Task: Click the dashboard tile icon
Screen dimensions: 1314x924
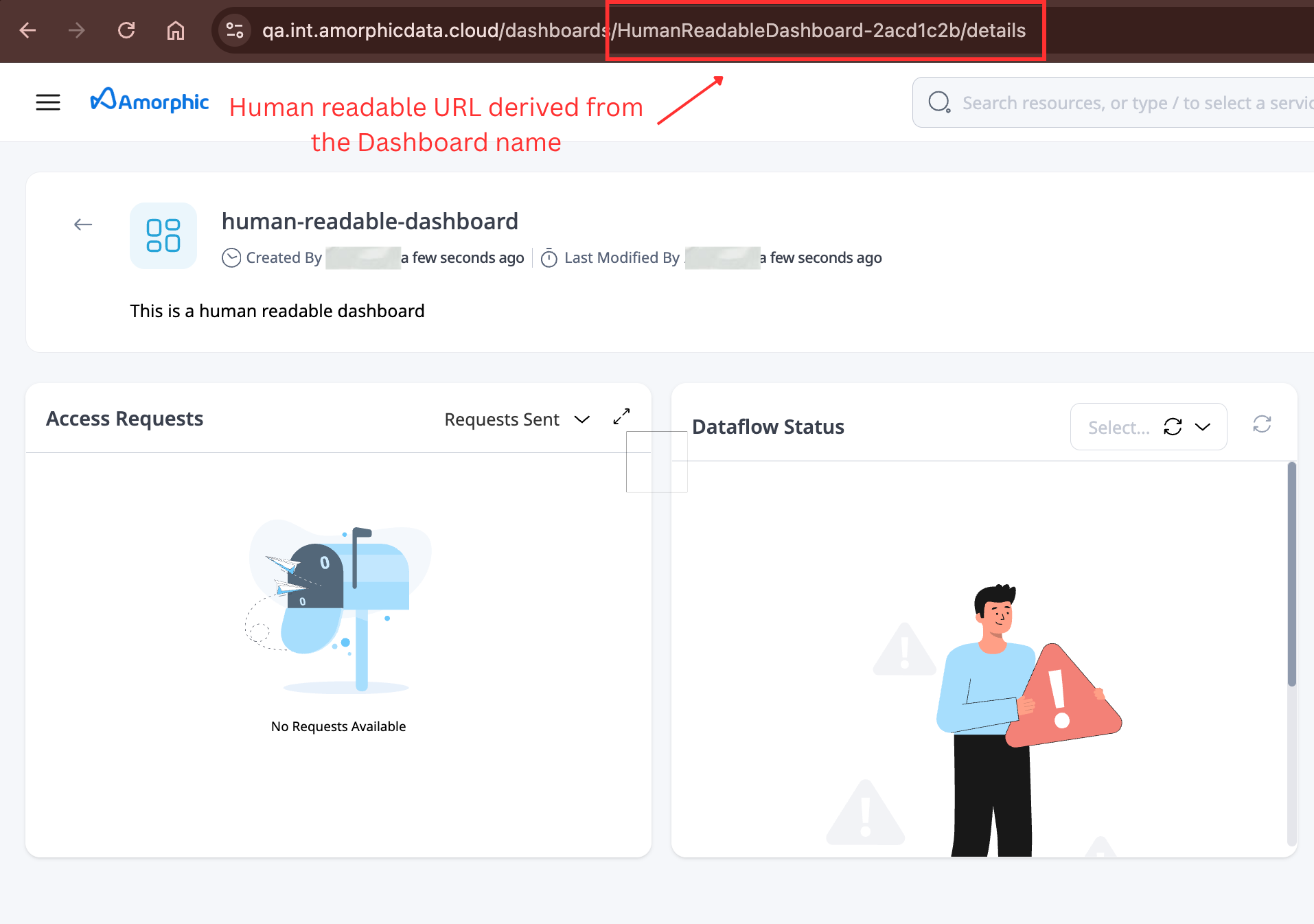Action: (x=163, y=235)
